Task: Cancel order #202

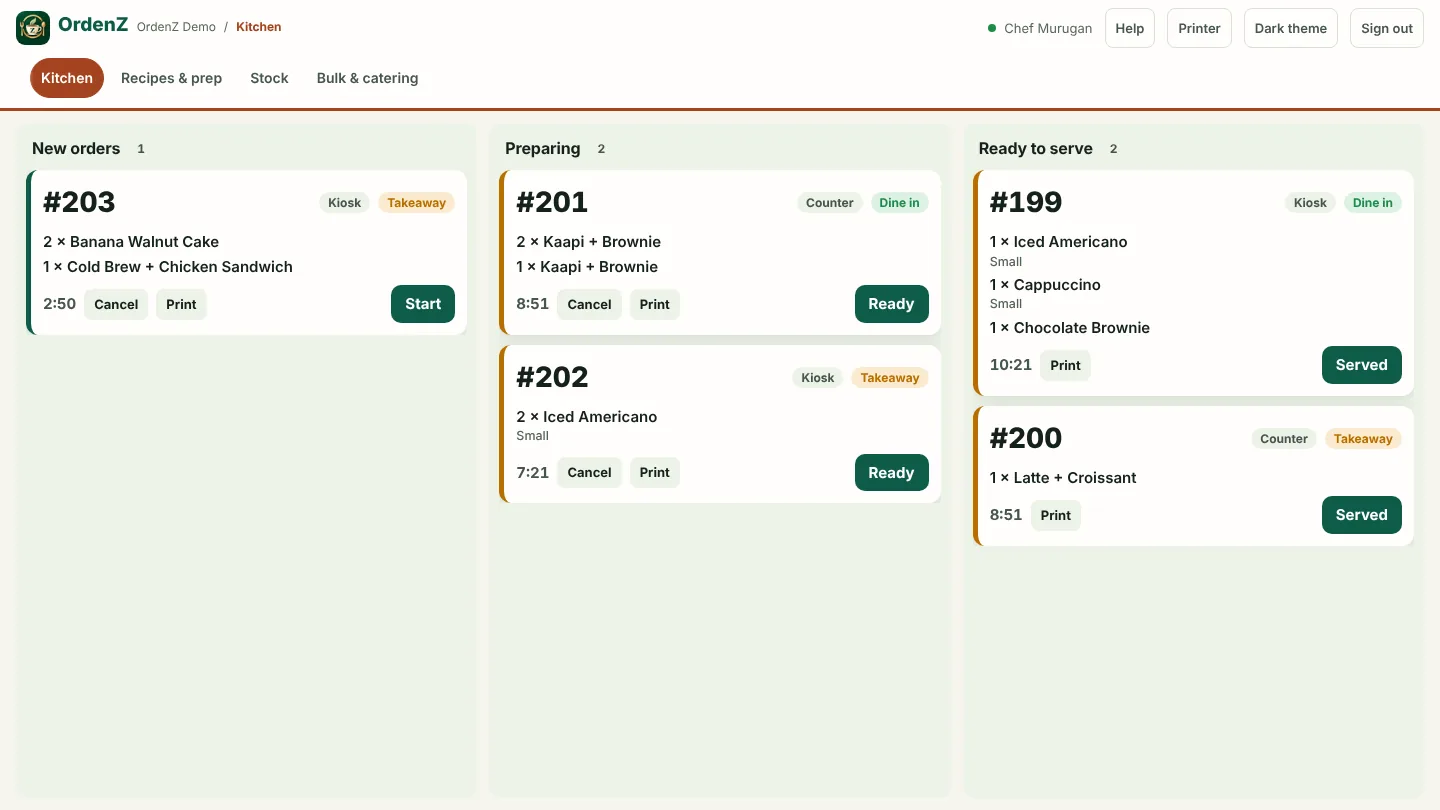Action: tap(589, 472)
